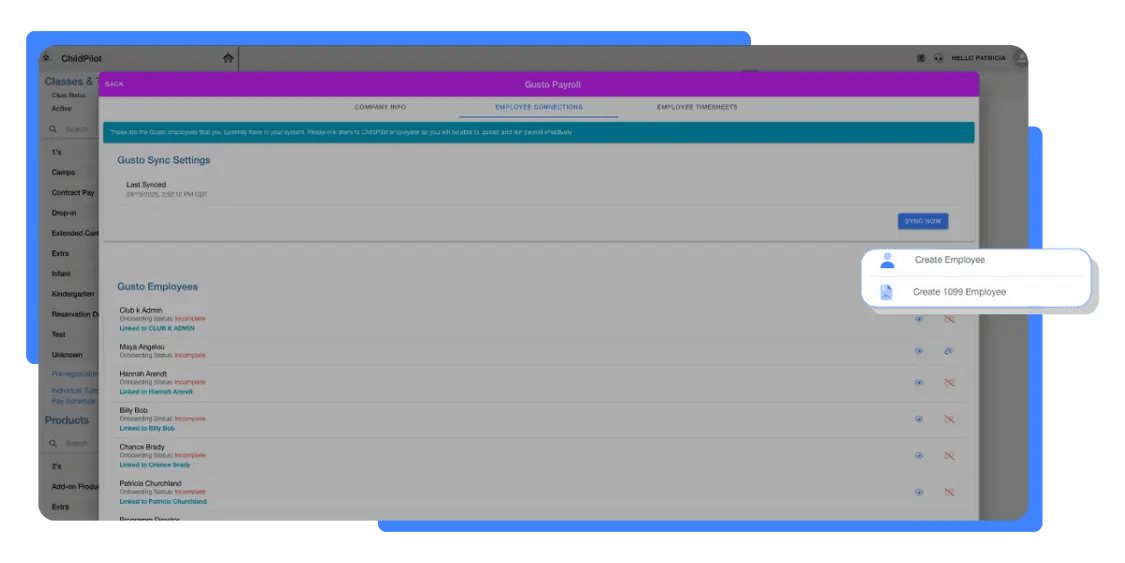1125x563 pixels.
Task: Click the magnifier icon in Classes search
Action: point(53,129)
